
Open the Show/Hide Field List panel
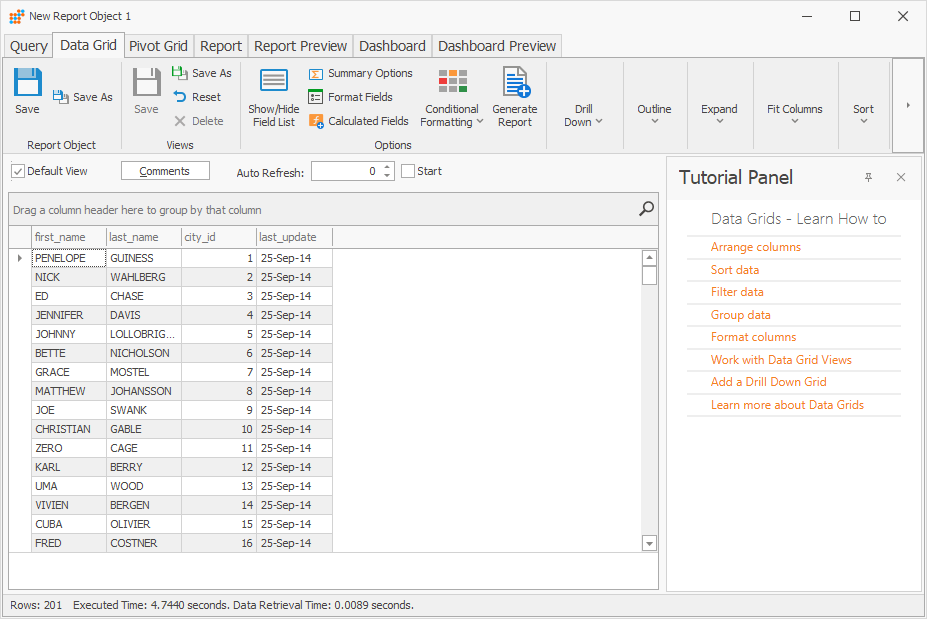[x=273, y=95]
